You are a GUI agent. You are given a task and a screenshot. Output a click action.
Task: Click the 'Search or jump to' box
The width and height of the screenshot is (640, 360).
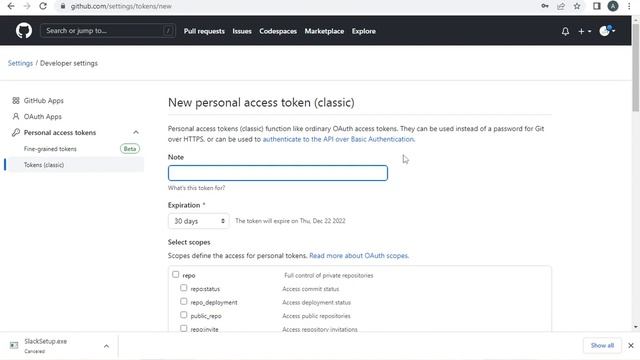pos(108,31)
